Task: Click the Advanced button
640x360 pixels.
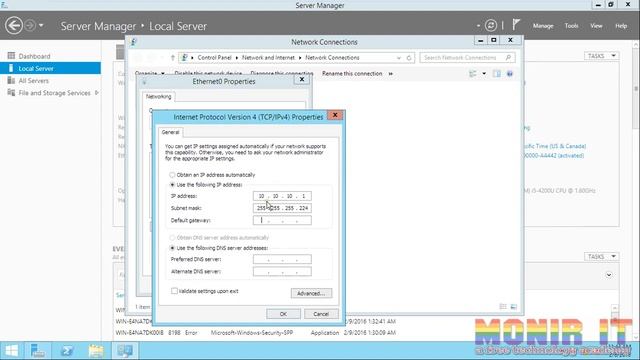Action: pyautogui.click(x=311, y=293)
